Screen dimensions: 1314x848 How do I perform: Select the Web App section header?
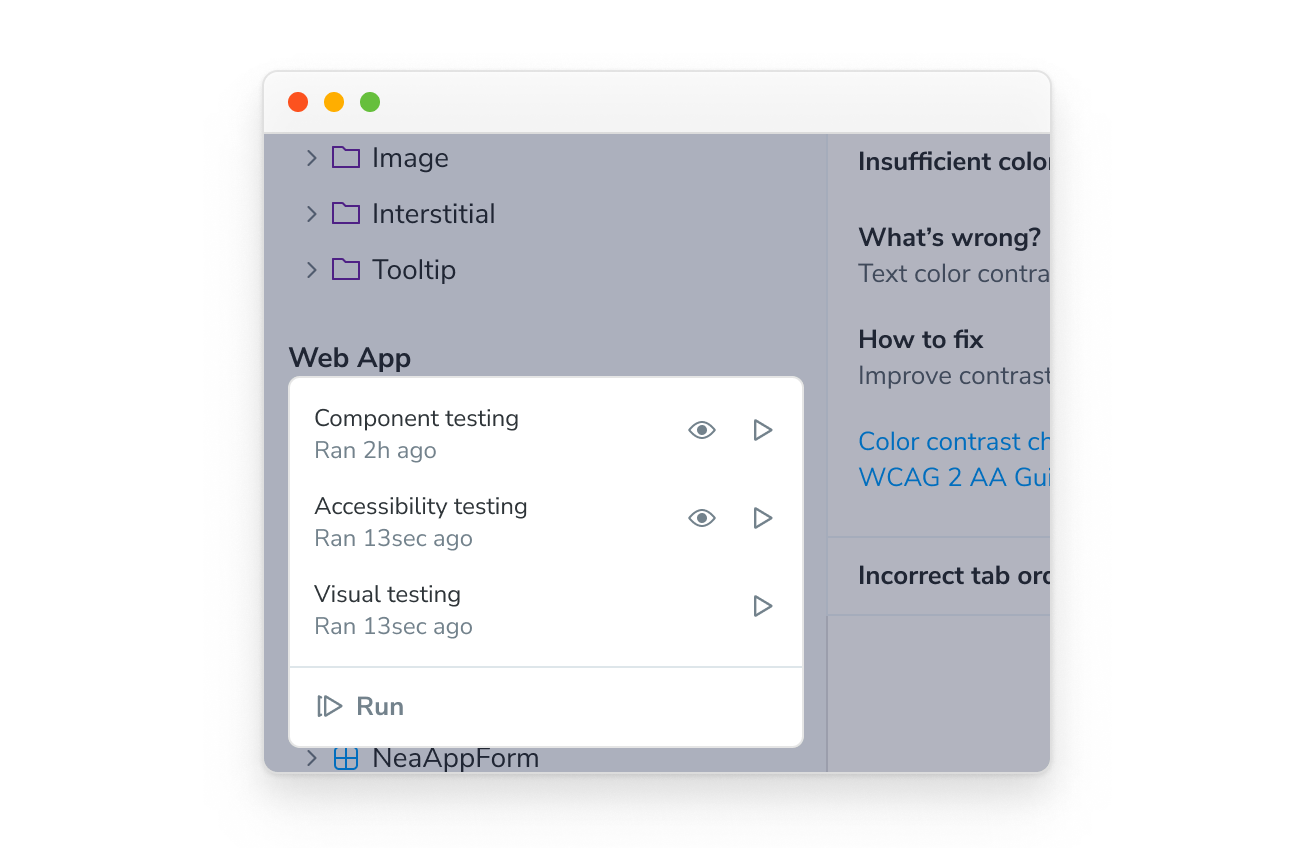(x=349, y=357)
